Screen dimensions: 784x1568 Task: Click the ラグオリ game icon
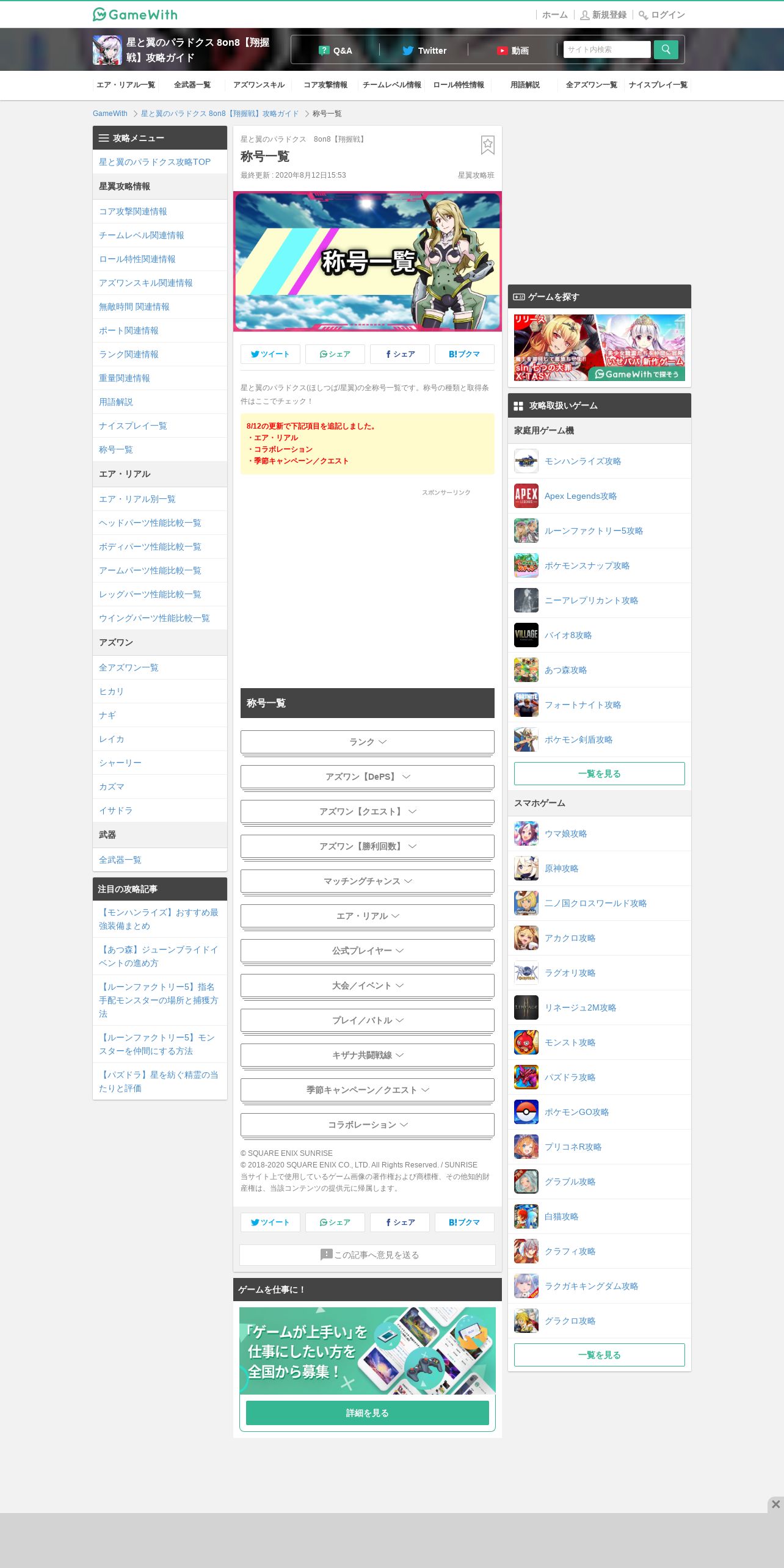(x=526, y=973)
